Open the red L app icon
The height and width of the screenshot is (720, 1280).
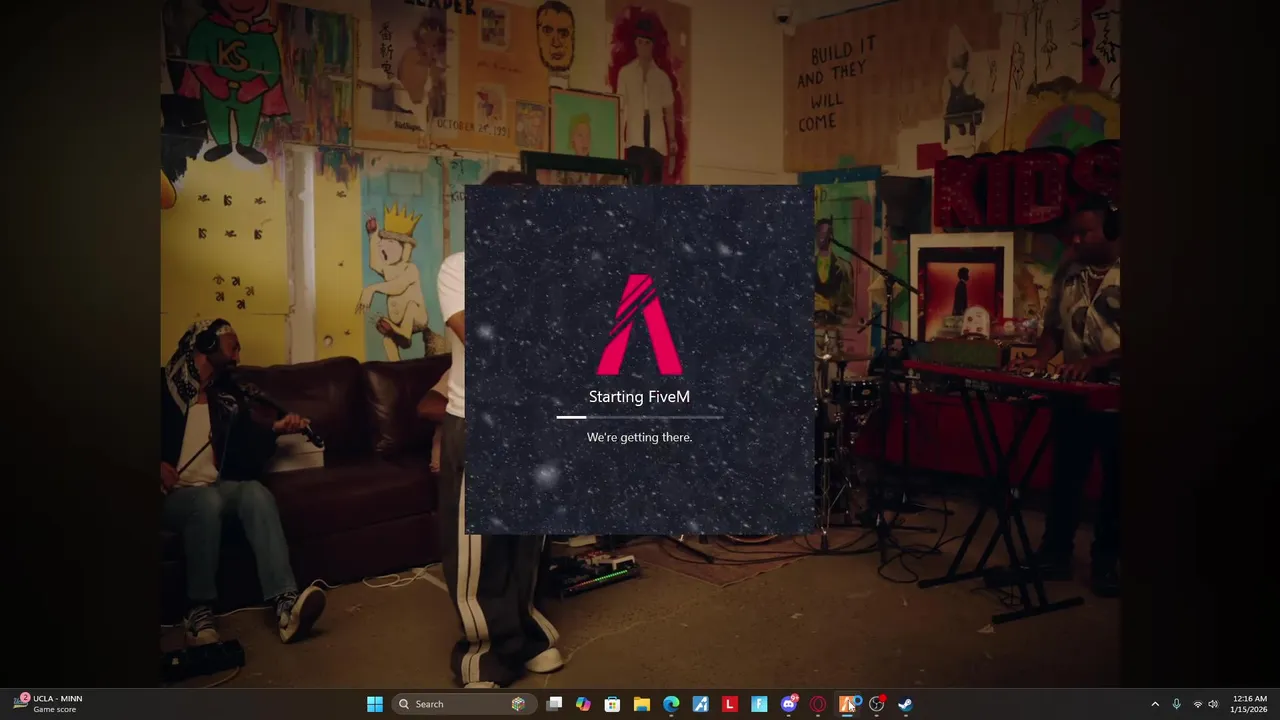[730, 704]
